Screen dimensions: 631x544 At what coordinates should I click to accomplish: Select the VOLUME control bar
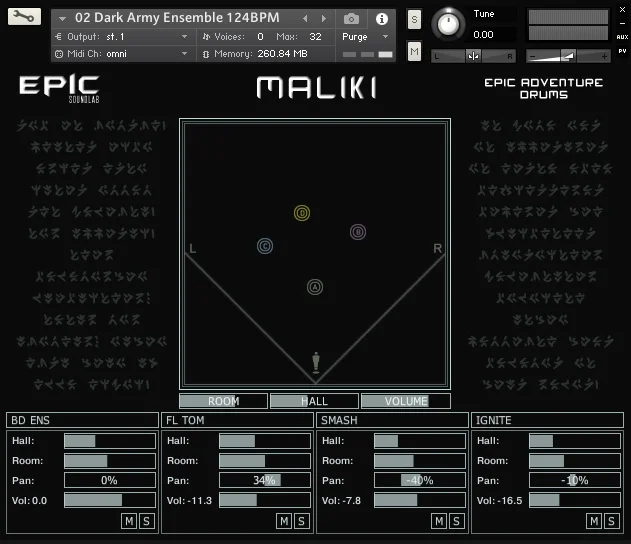pyautogui.click(x=406, y=401)
